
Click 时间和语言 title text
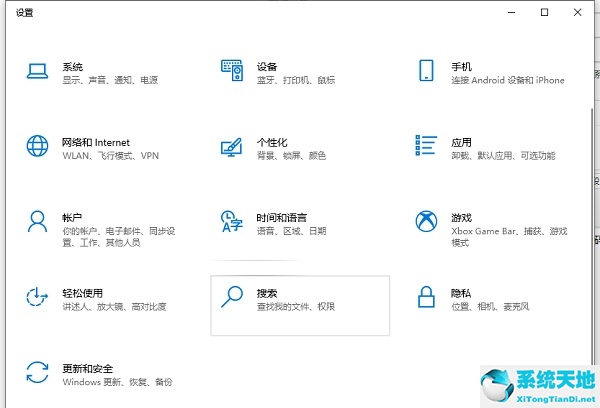(x=282, y=218)
